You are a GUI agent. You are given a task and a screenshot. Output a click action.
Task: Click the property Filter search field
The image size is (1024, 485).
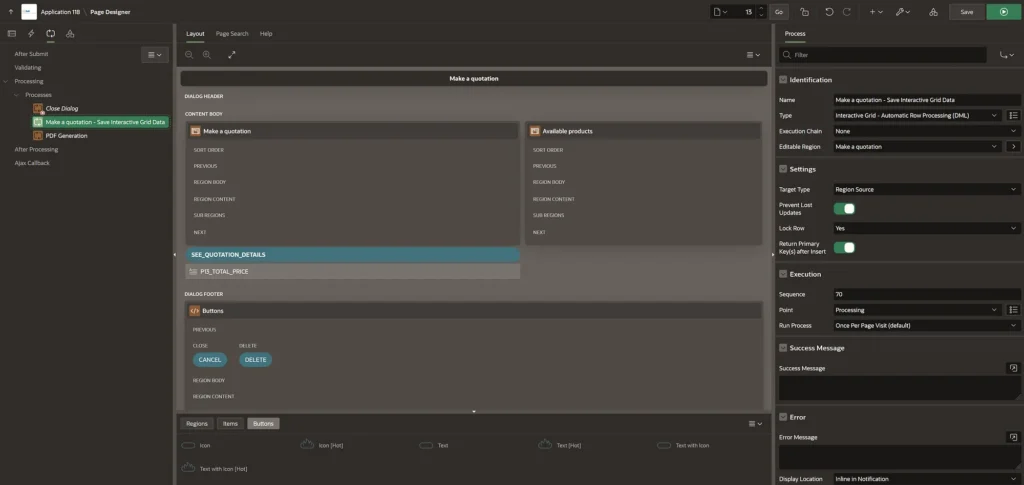pyautogui.click(x=885, y=55)
